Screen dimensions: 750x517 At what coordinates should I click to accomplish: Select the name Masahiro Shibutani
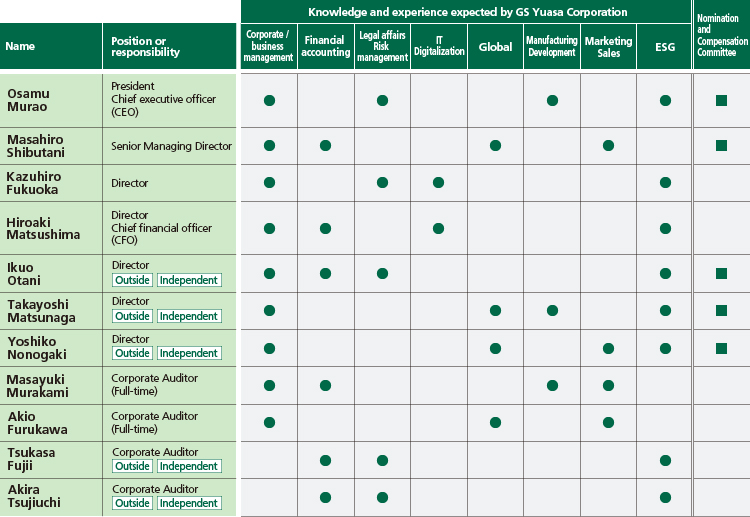(x=35, y=146)
